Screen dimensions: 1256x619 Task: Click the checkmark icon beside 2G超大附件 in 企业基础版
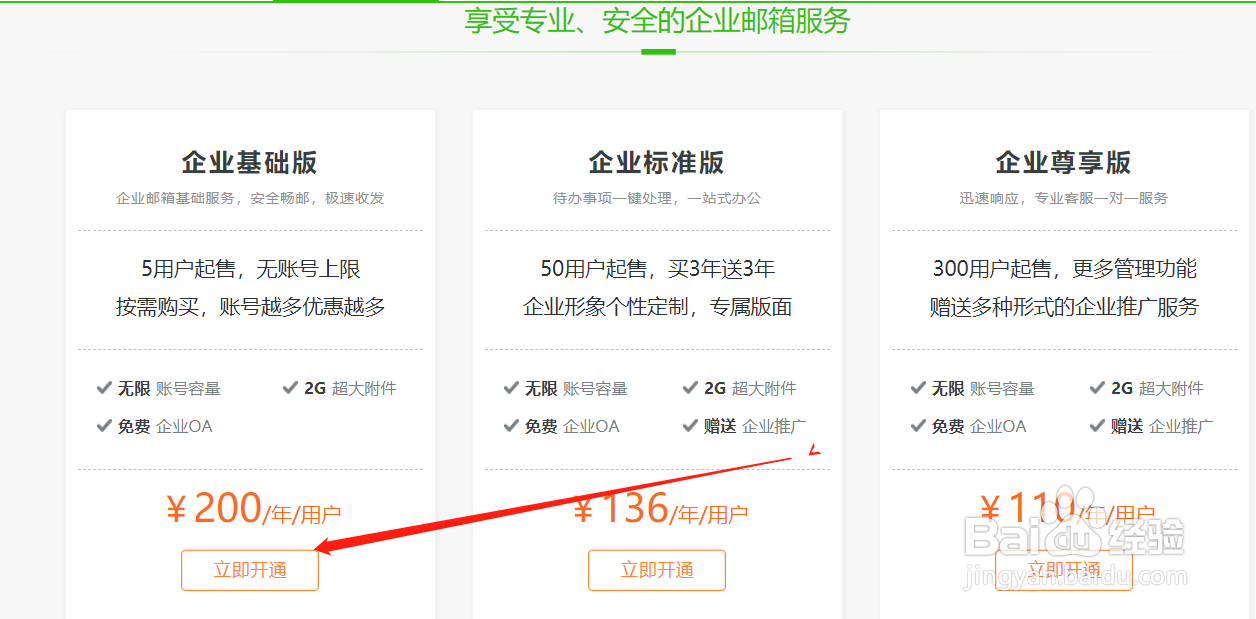pos(289,388)
